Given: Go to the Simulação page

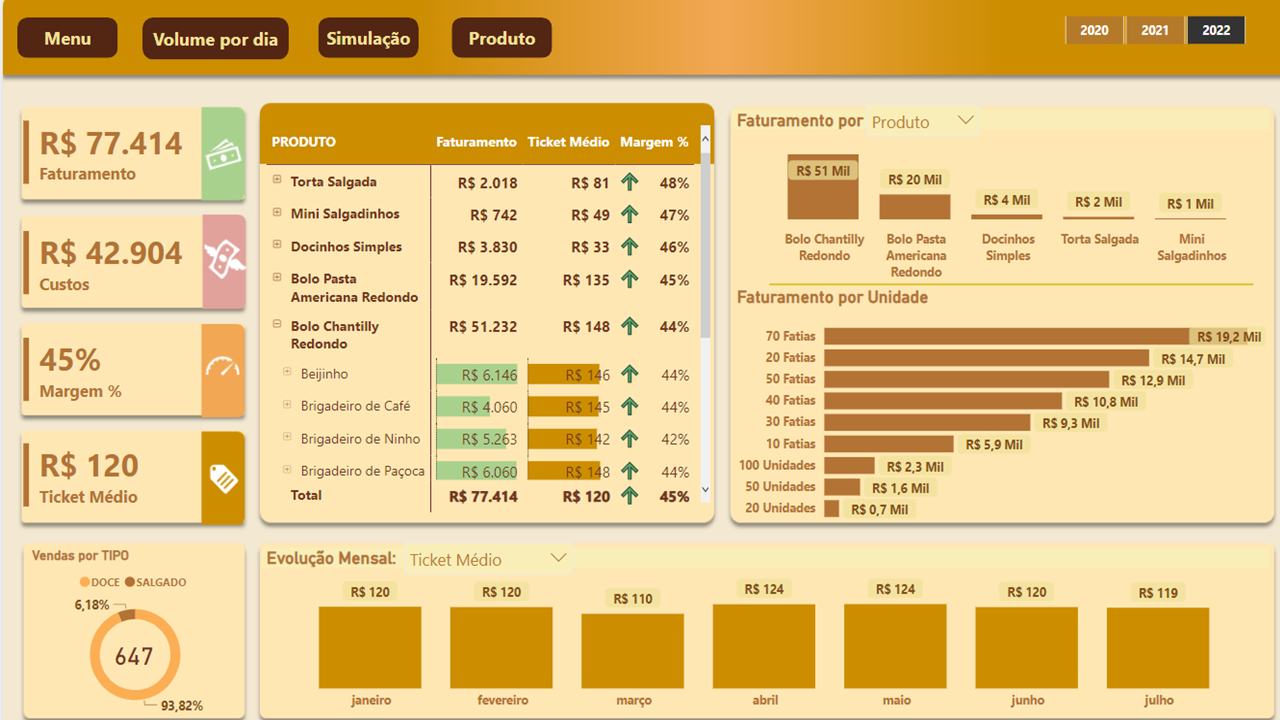Looking at the screenshot, I should pyautogui.click(x=368, y=39).
